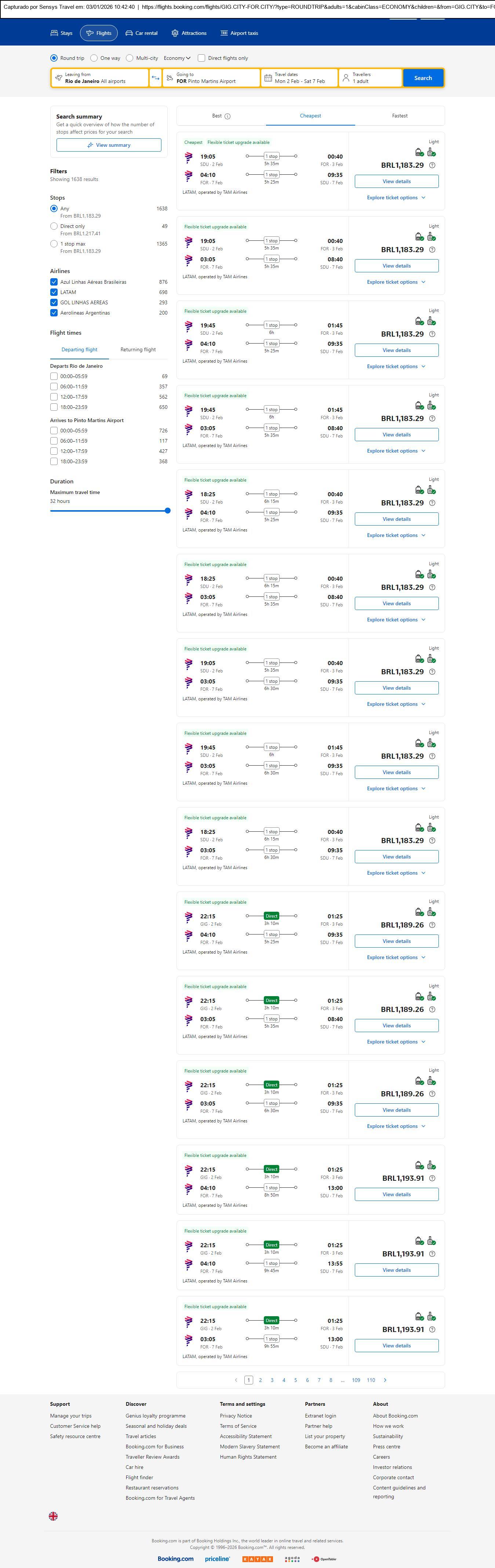
Task: Click the Car rental car icon
Action: (x=129, y=33)
